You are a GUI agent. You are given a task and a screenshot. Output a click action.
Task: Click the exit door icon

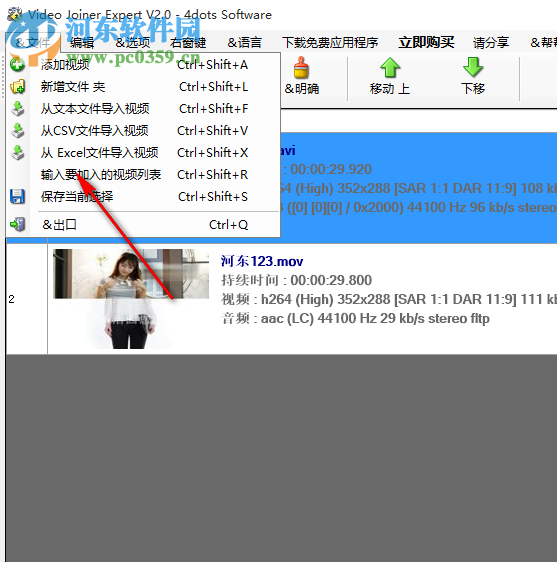pos(17,224)
